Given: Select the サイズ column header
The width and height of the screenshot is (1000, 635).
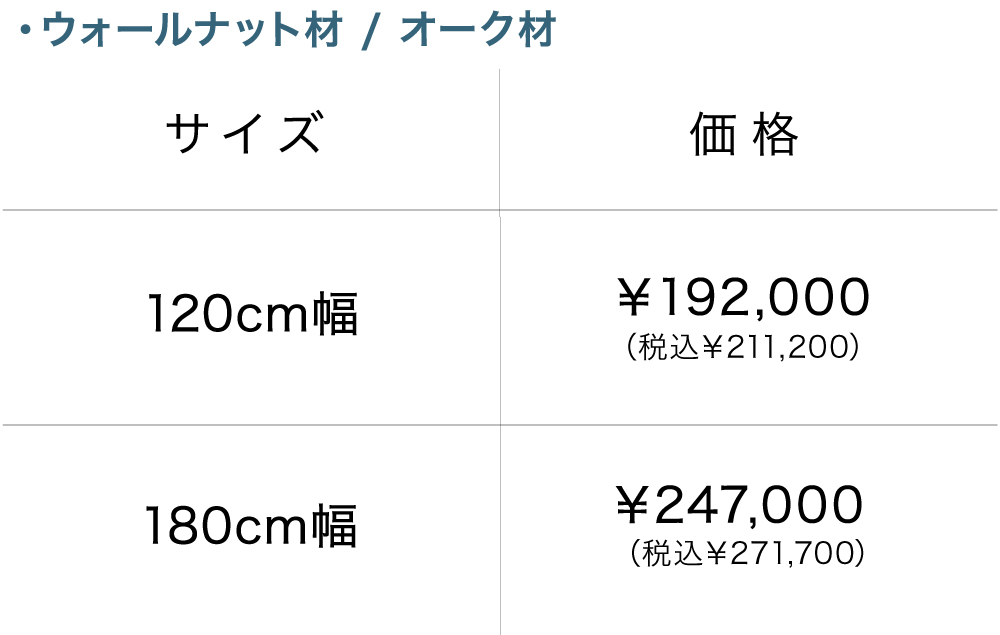Looking at the screenshot, I should pos(245,135).
